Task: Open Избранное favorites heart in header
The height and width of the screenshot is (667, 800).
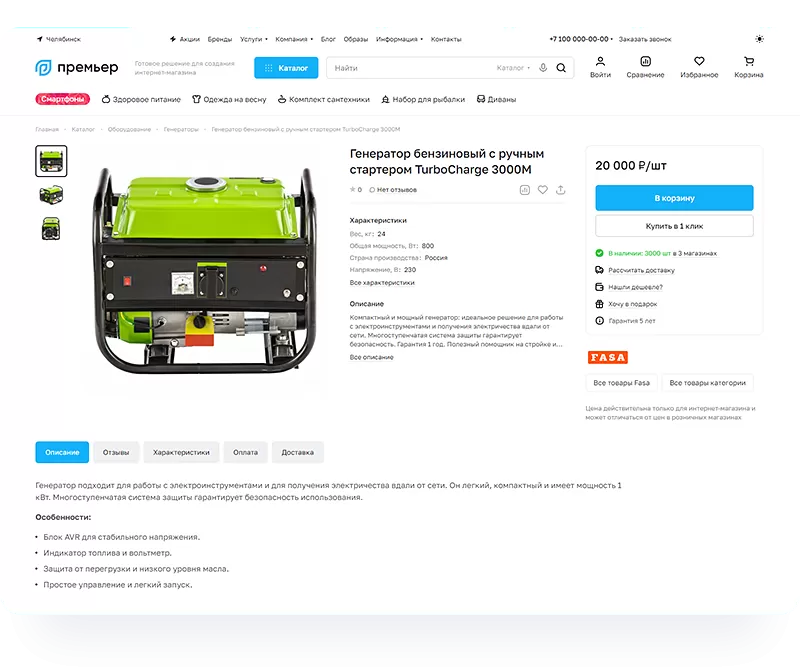Action: click(x=699, y=62)
